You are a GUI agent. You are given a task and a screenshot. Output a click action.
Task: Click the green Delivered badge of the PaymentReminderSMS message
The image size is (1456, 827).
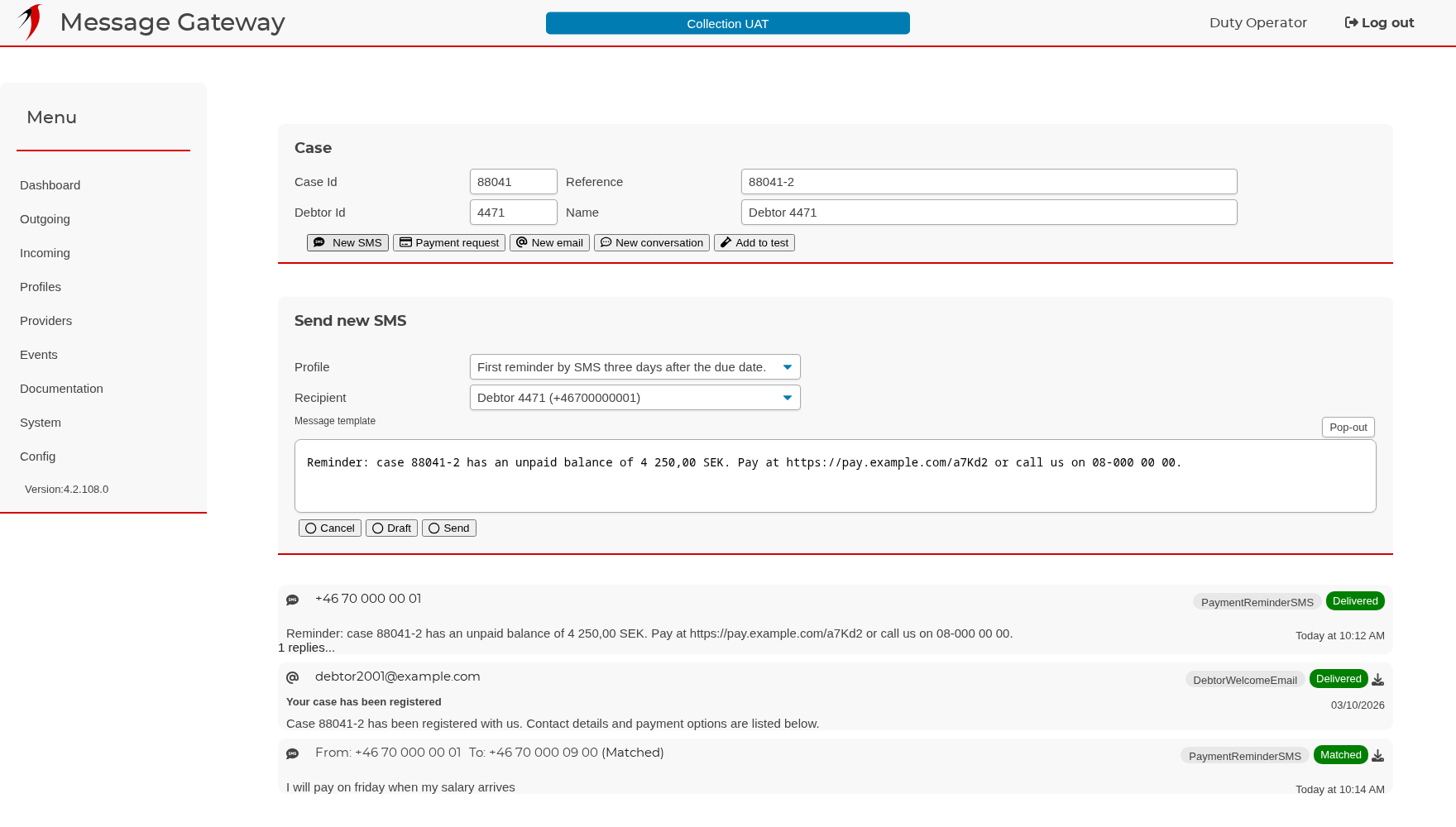pos(1355,601)
